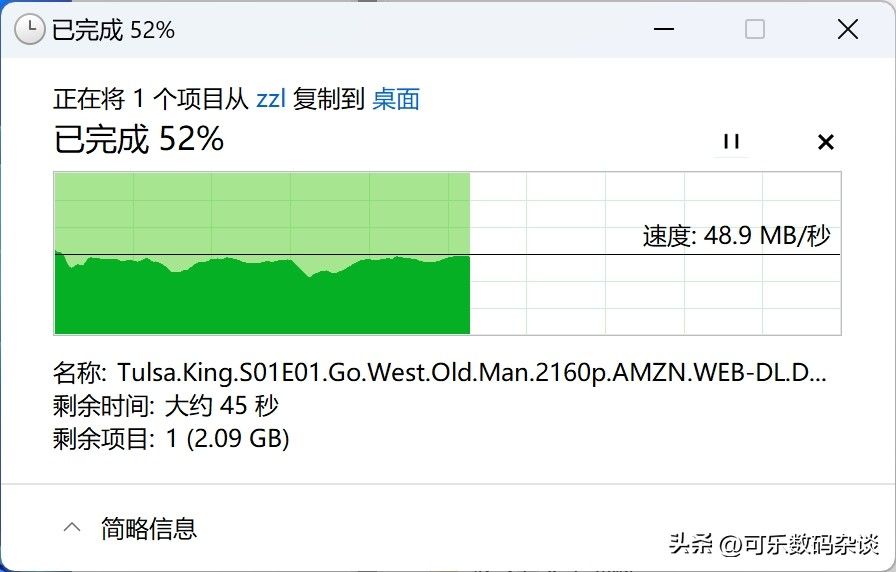Click the 简略信息 label

coord(149,528)
